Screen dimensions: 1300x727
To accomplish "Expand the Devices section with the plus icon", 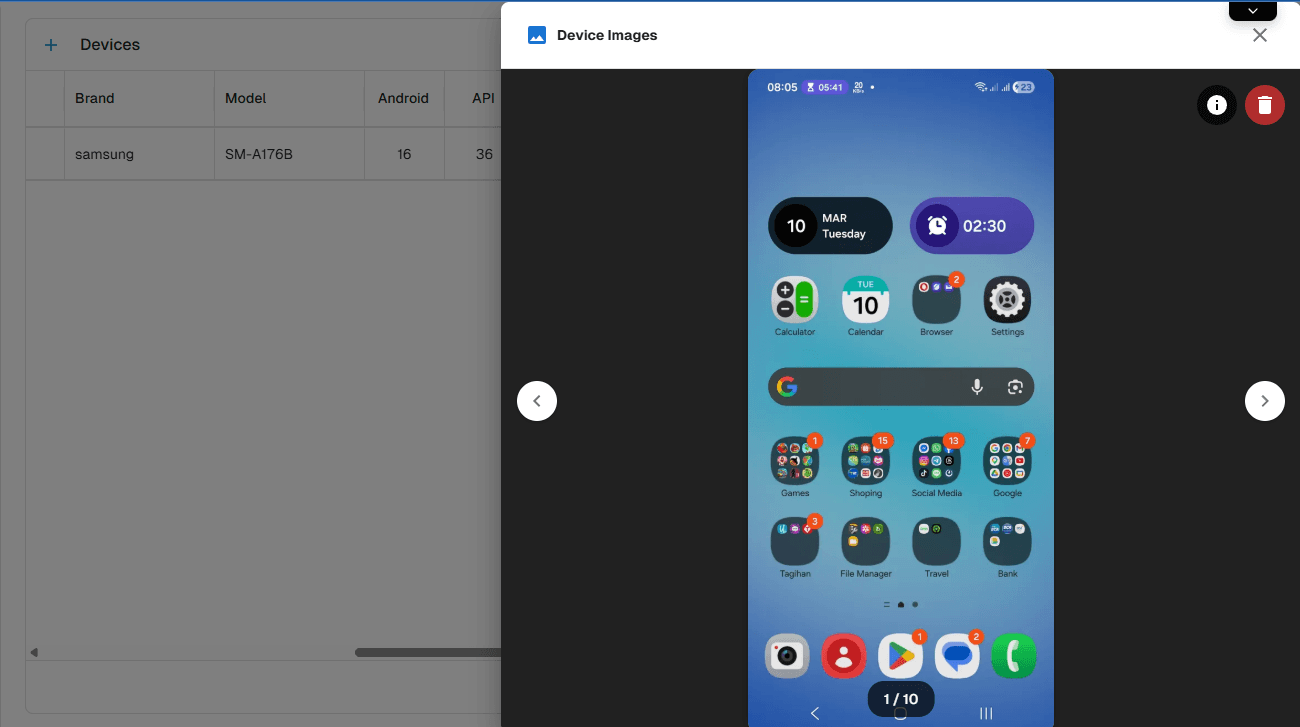I will click(50, 44).
